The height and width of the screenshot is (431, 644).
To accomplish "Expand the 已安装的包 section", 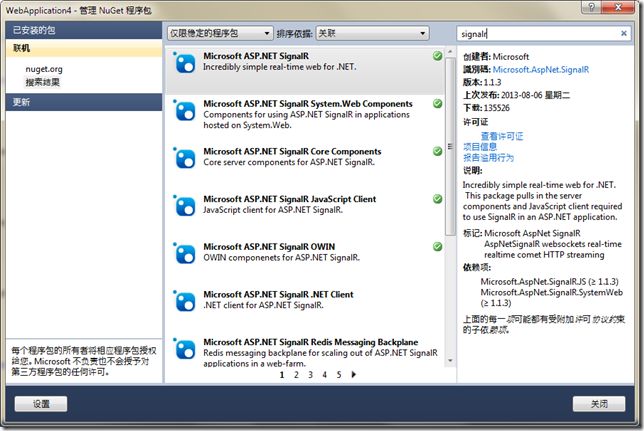I will point(84,30).
